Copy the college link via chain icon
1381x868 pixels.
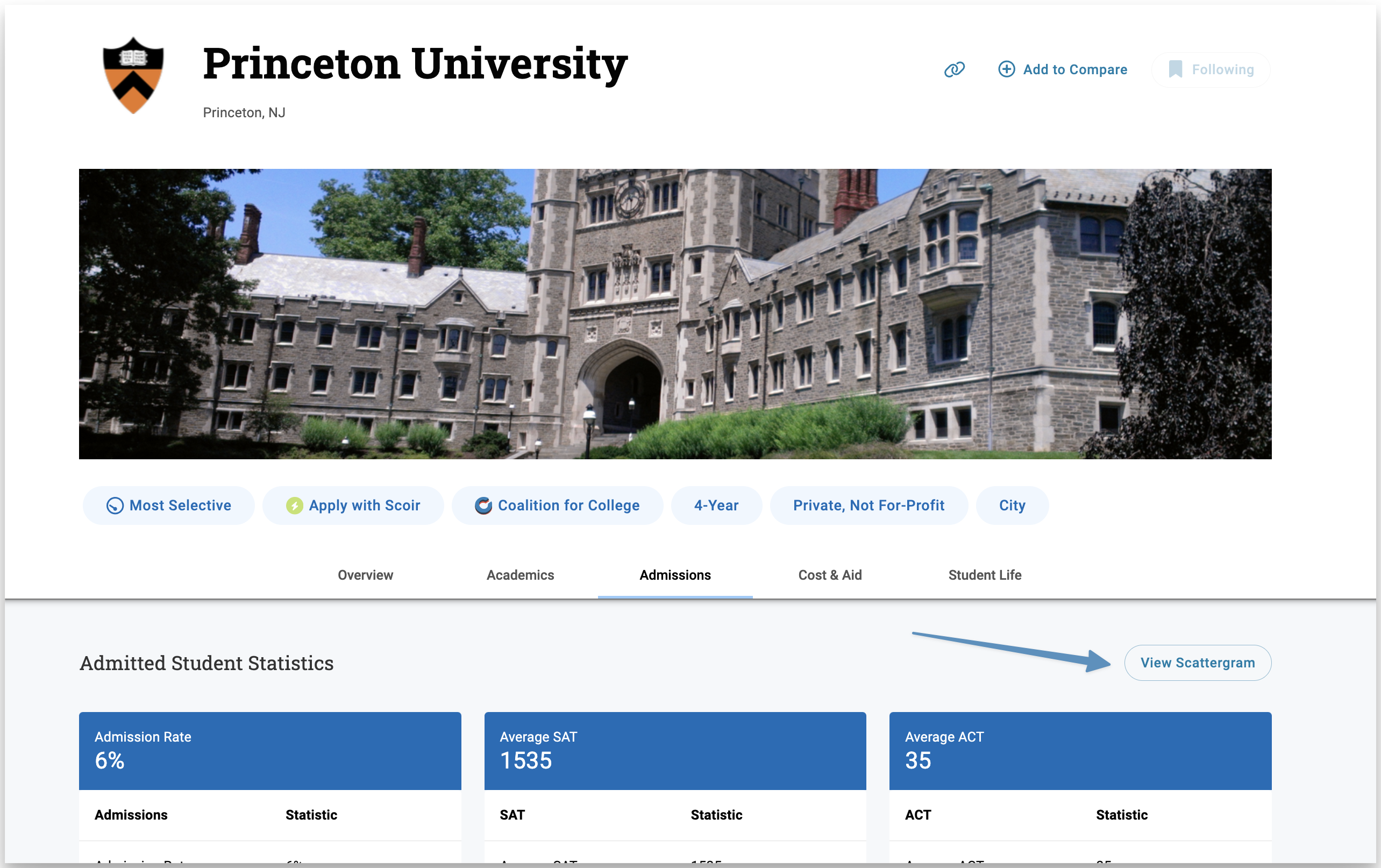pyautogui.click(x=955, y=69)
